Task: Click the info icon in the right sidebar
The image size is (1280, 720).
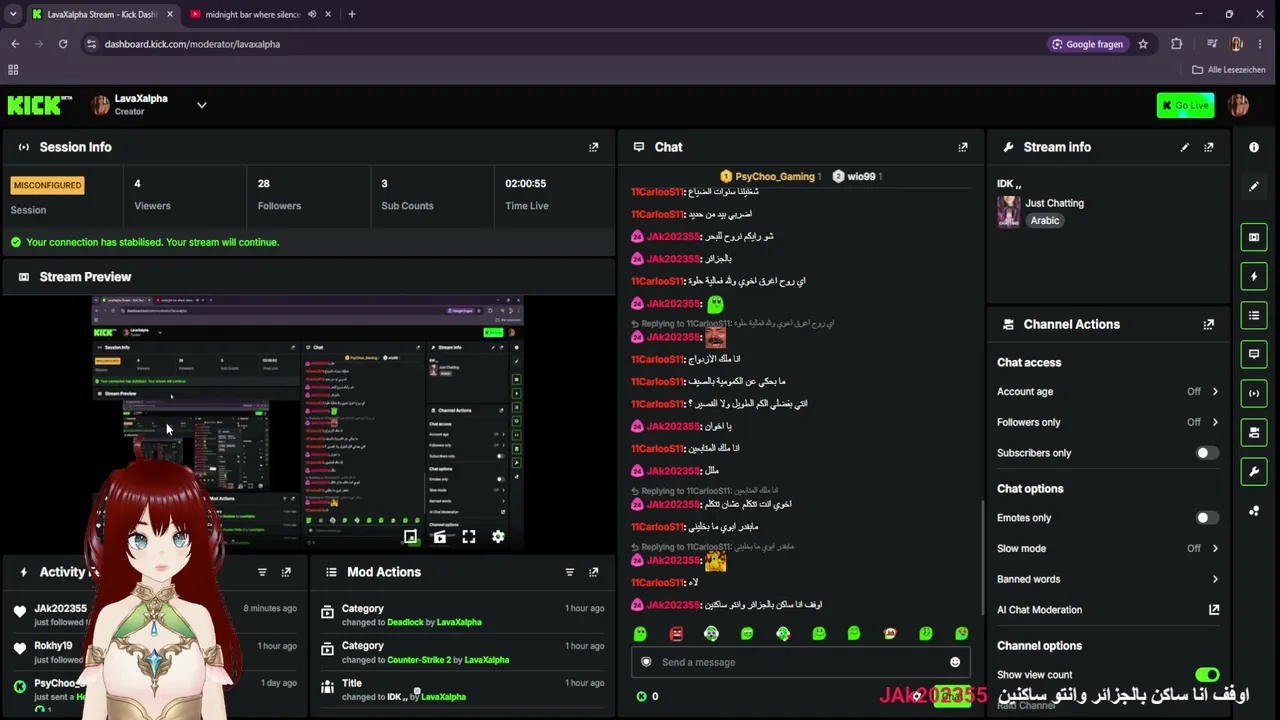Action: pyautogui.click(x=1254, y=147)
